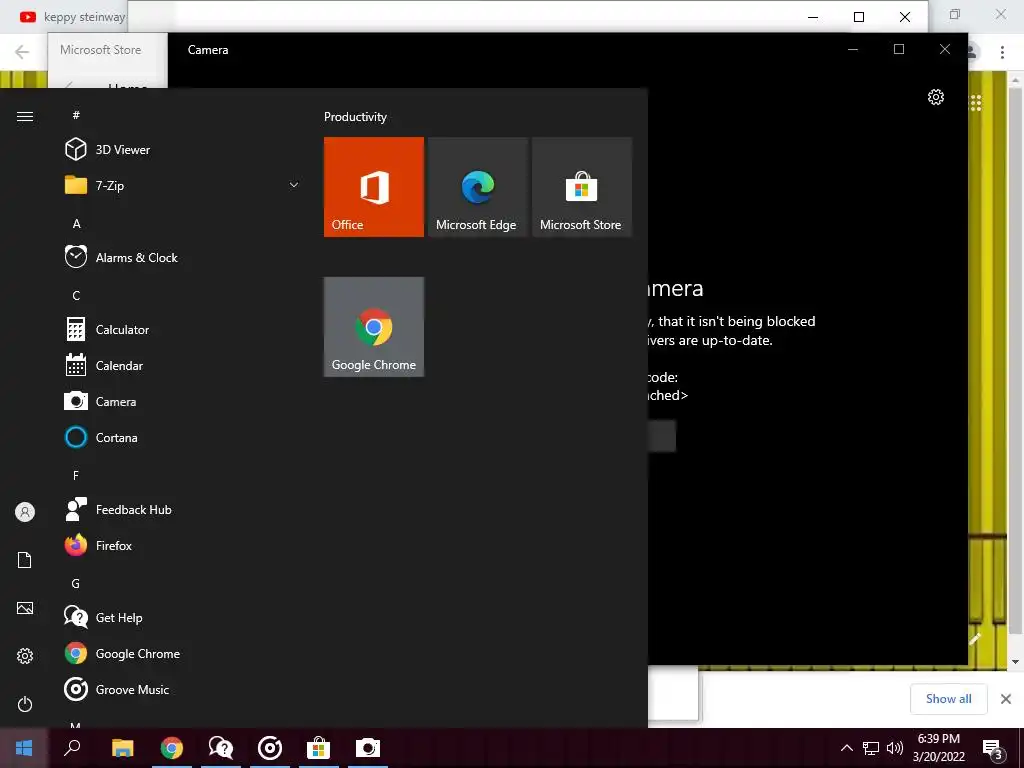Launch Alarms & Clock app
Viewport: 1024px width, 768px height.
[x=183, y=257]
